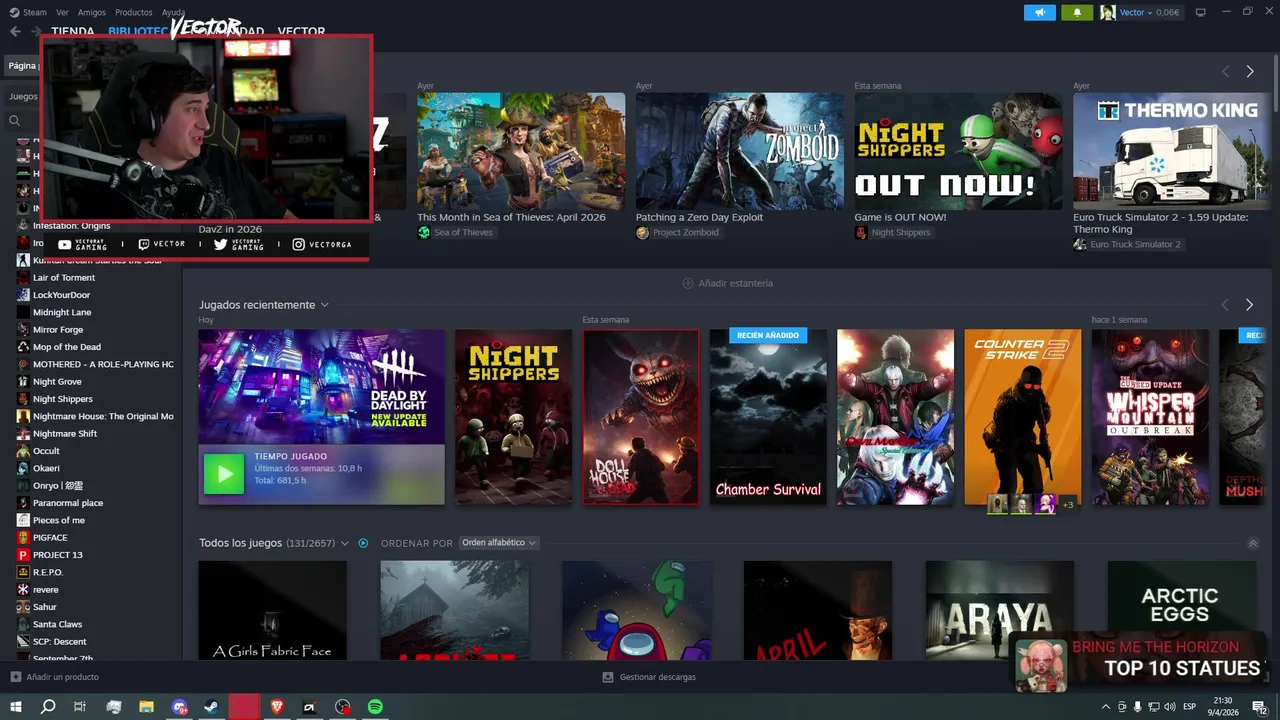Go to the TIENDA tab
Image resolution: width=1280 pixels, height=720 pixels.
pyautogui.click(x=73, y=32)
